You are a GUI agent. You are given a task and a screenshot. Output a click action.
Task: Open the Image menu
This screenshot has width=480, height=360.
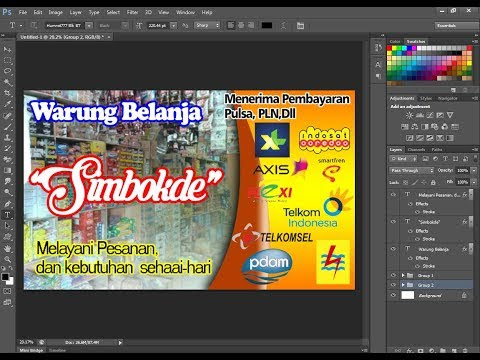(x=56, y=12)
